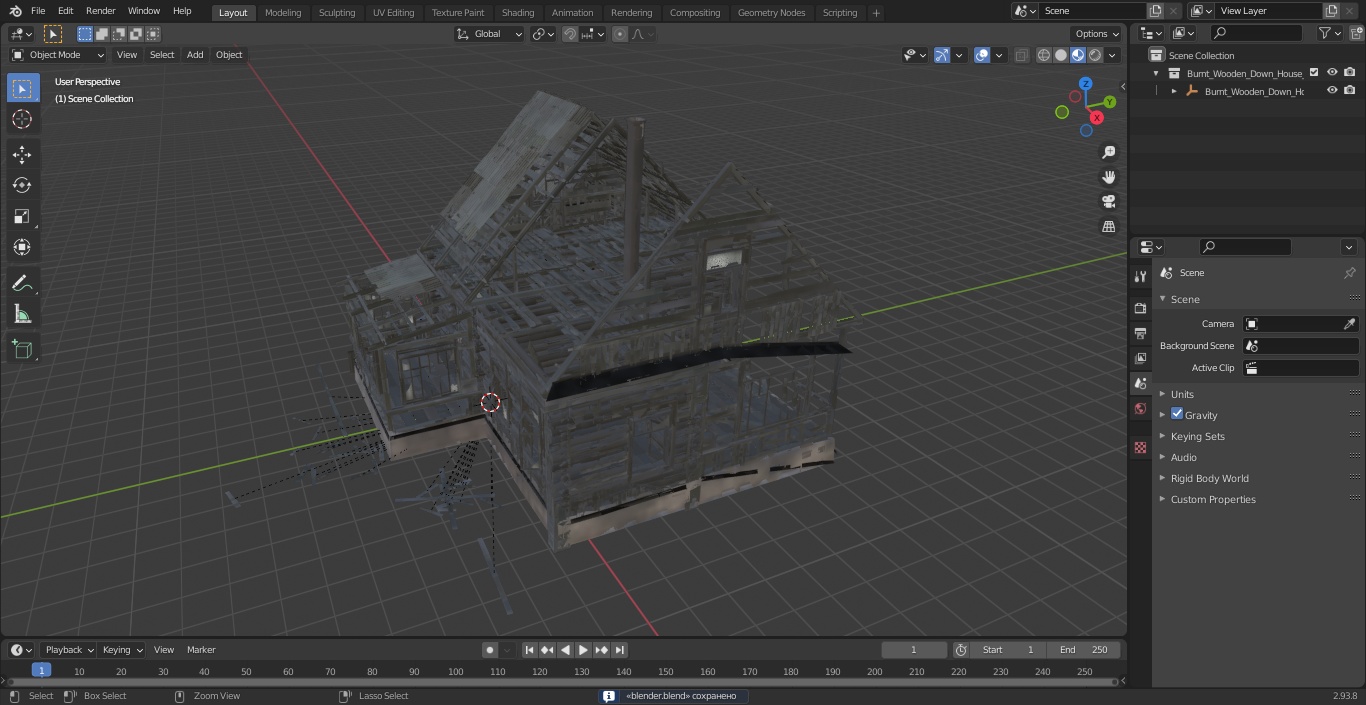Open the Object Mode dropdown
The height and width of the screenshot is (705, 1366).
[x=58, y=55]
